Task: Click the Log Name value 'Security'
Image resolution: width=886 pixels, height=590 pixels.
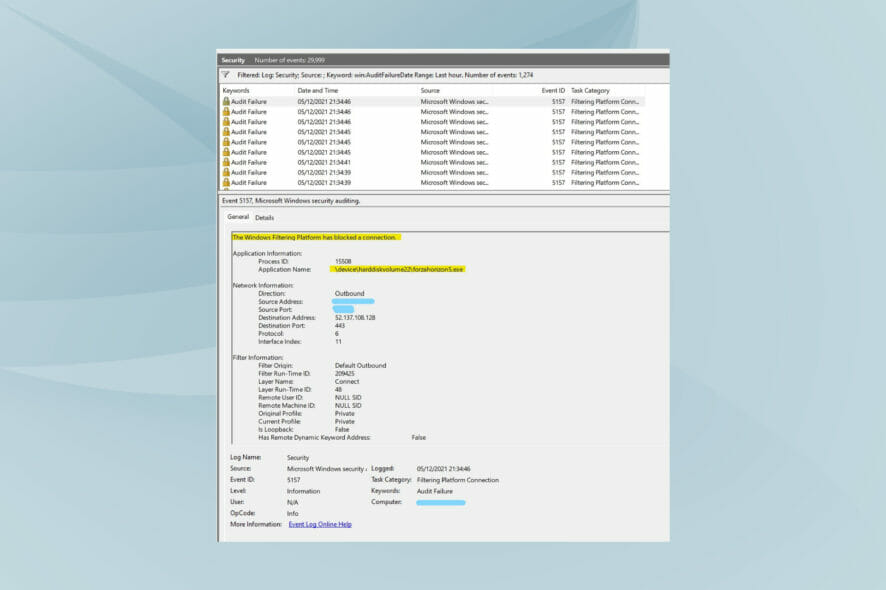Action: point(298,458)
